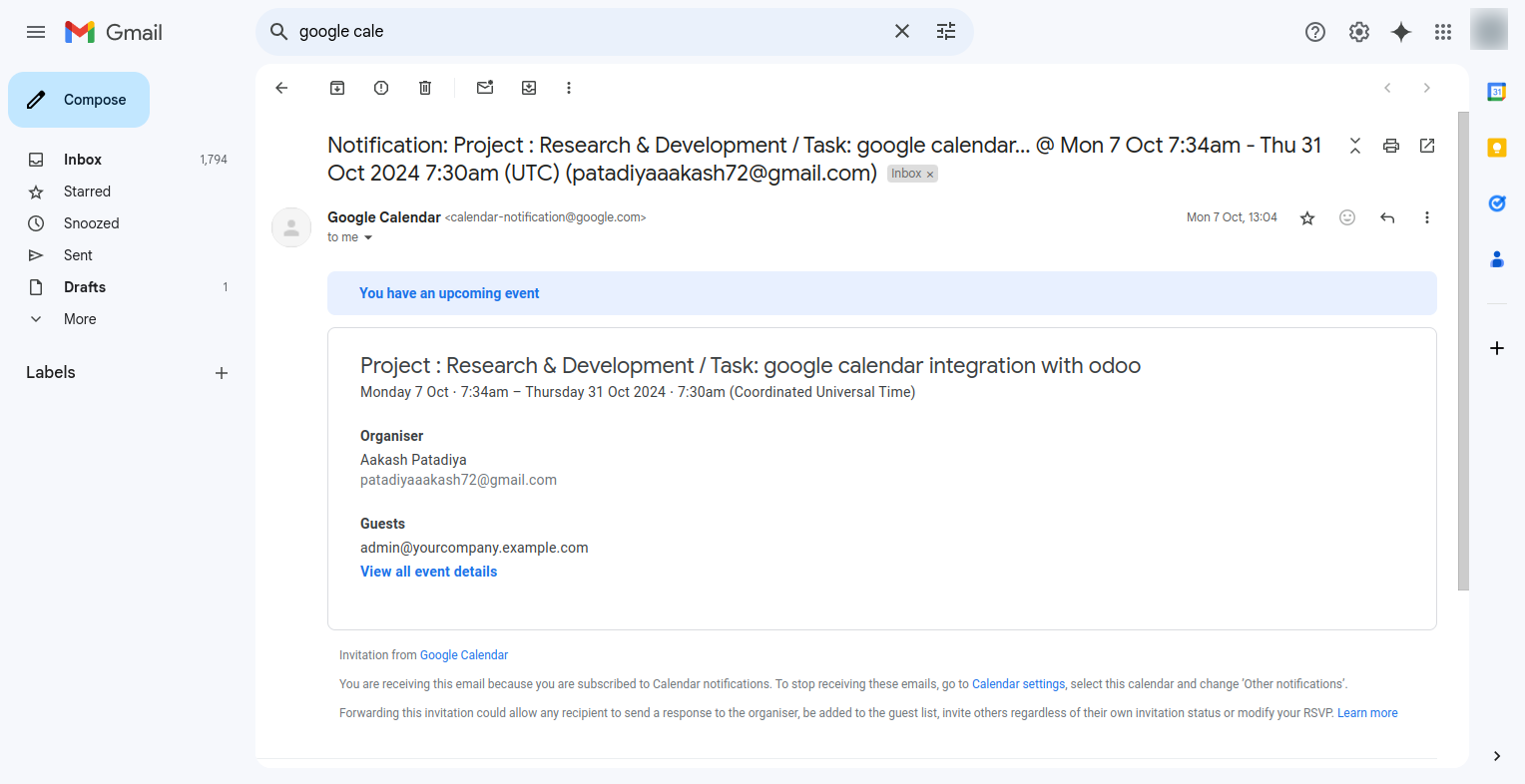Add an emoji reaction

(x=1347, y=217)
